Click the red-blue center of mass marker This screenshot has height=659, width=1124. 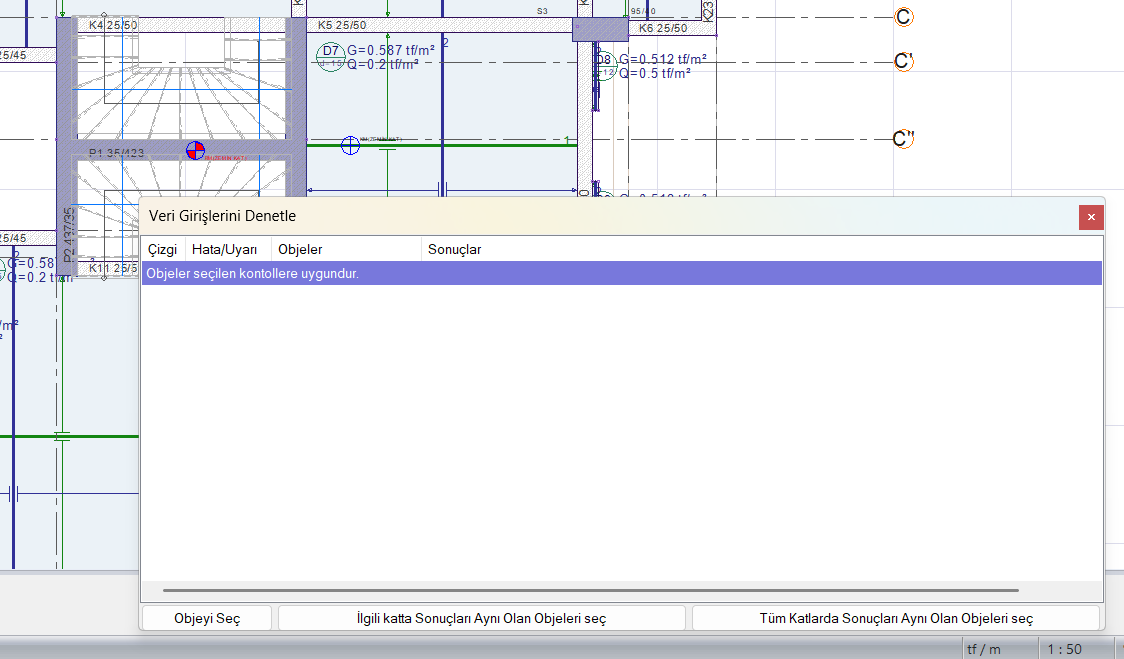pos(196,151)
